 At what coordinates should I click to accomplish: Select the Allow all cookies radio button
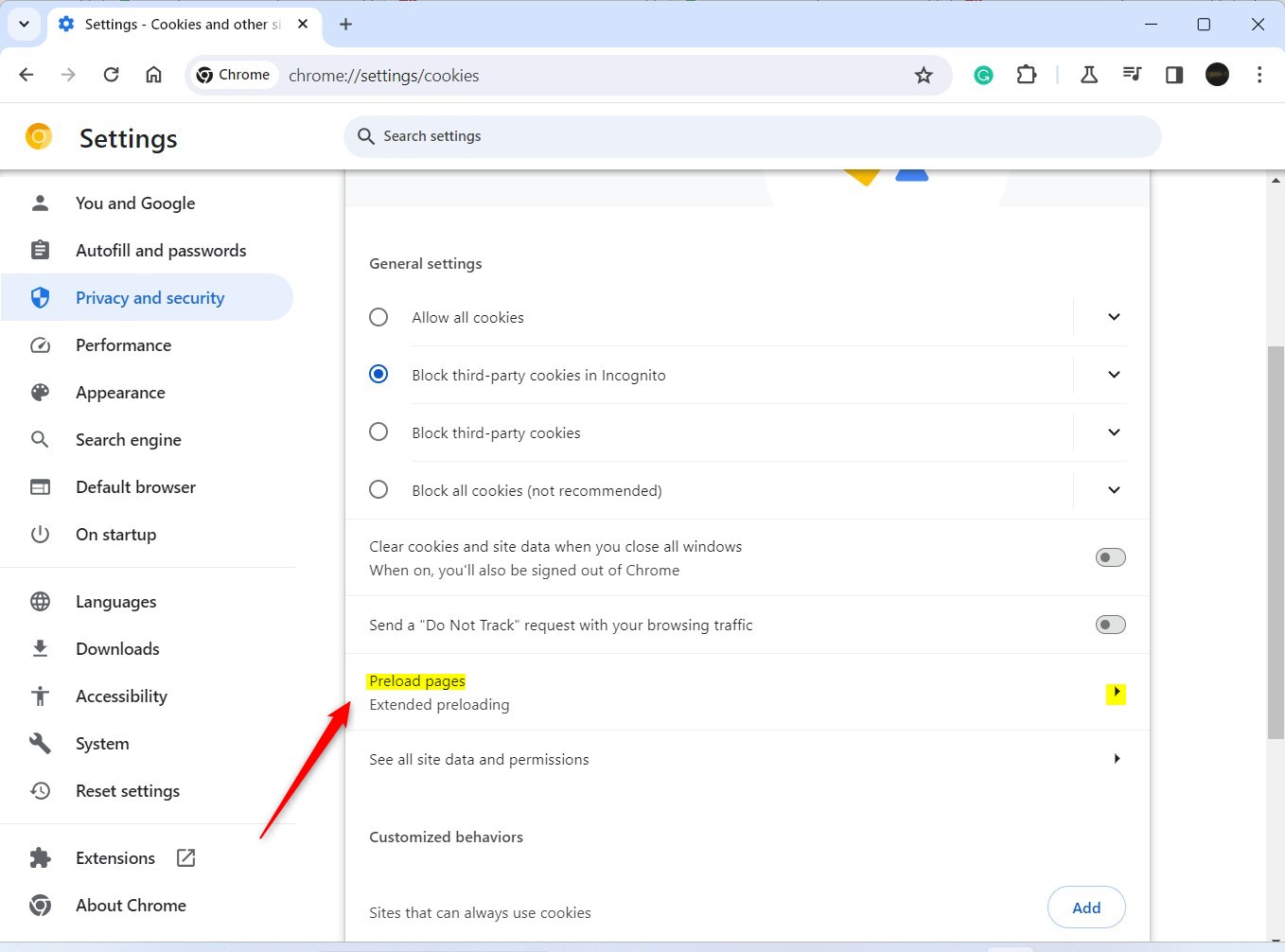pos(378,317)
